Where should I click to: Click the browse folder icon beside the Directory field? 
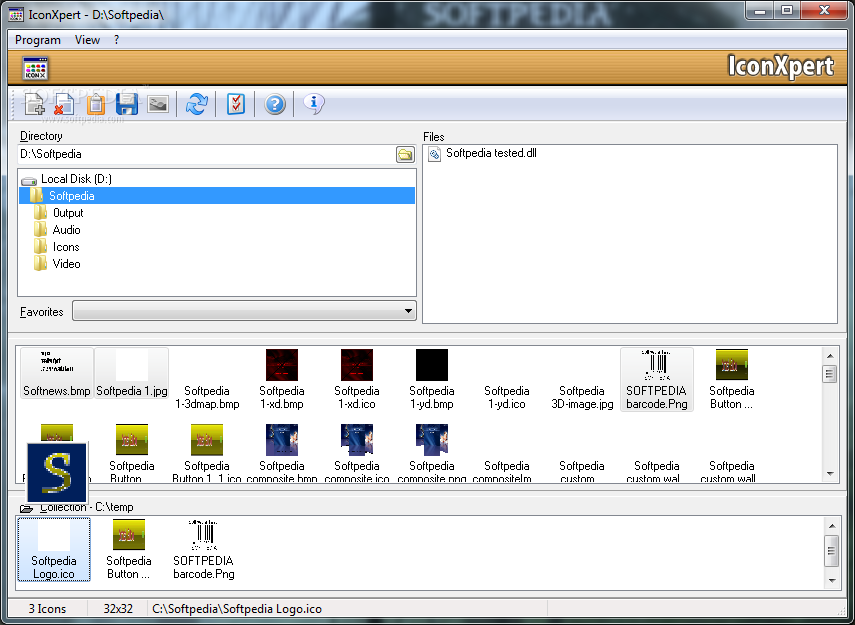pyautogui.click(x=405, y=154)
